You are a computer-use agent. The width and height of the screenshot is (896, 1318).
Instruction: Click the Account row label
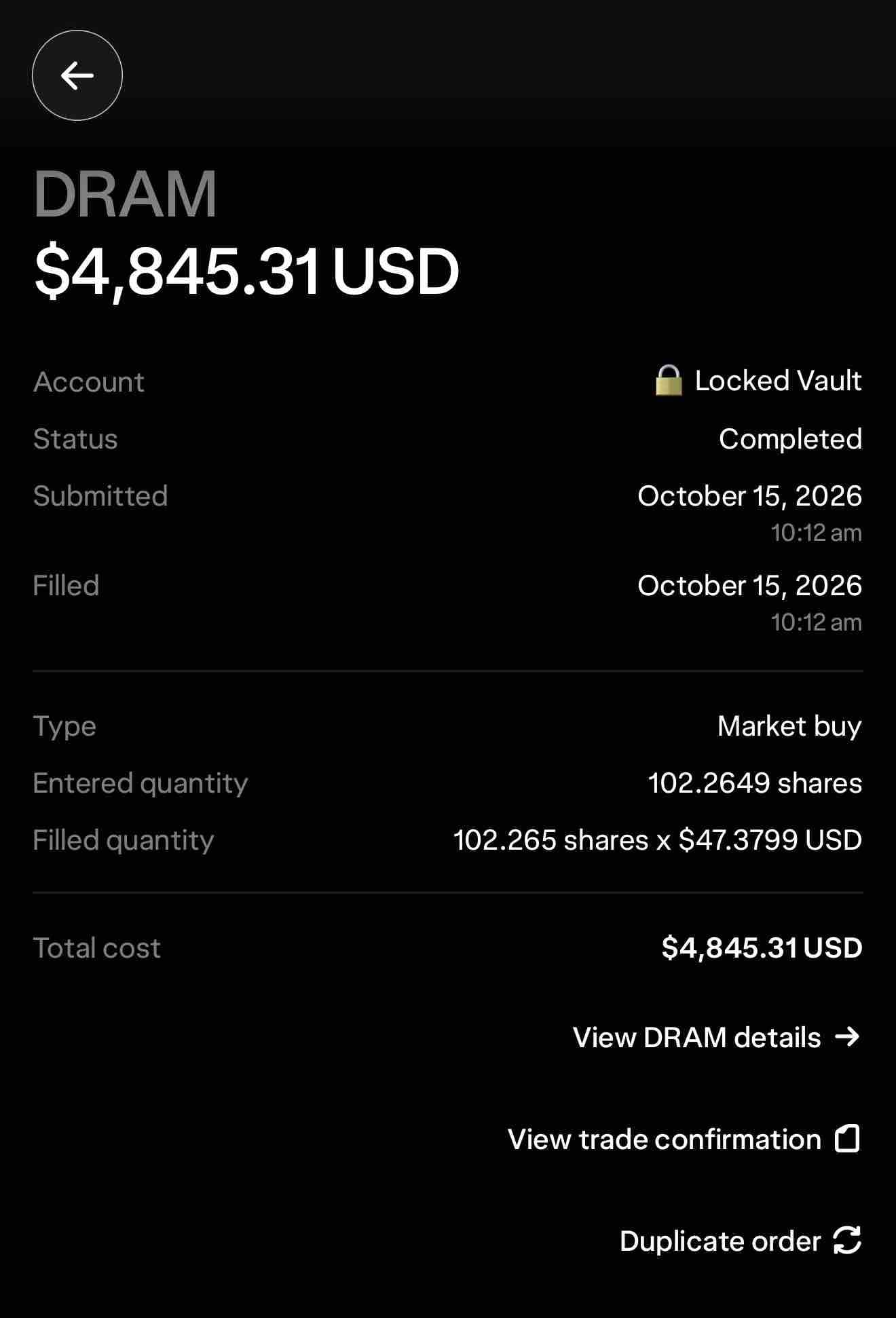click(89, 382)
